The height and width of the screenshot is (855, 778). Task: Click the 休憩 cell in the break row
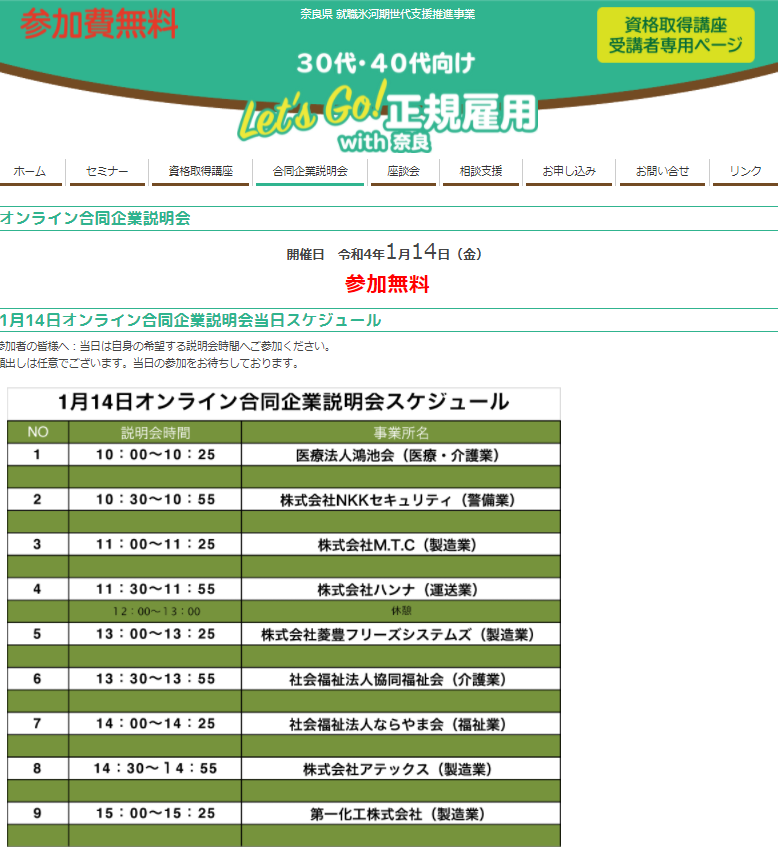coord(401,611)
